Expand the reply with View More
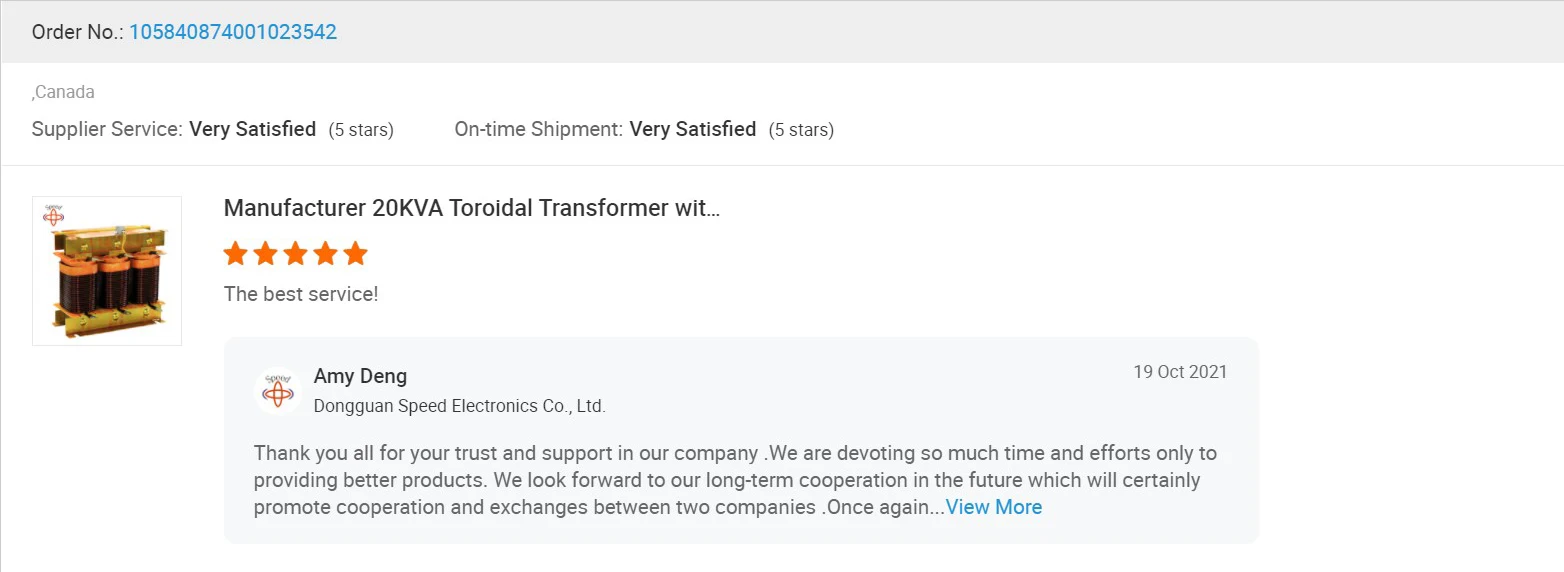Image resolution: width=1564 pixels, height=572 pixels. [x=994, y=507]
